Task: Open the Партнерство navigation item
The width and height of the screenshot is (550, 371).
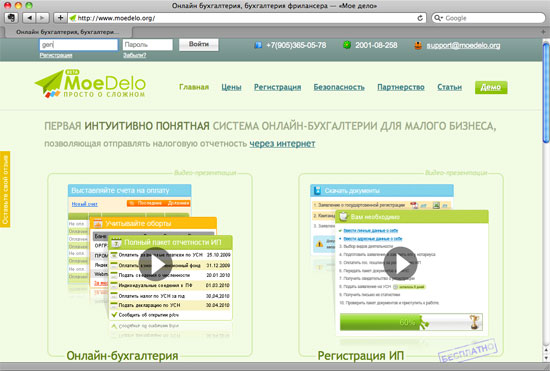Action: [x=401, y=87]
